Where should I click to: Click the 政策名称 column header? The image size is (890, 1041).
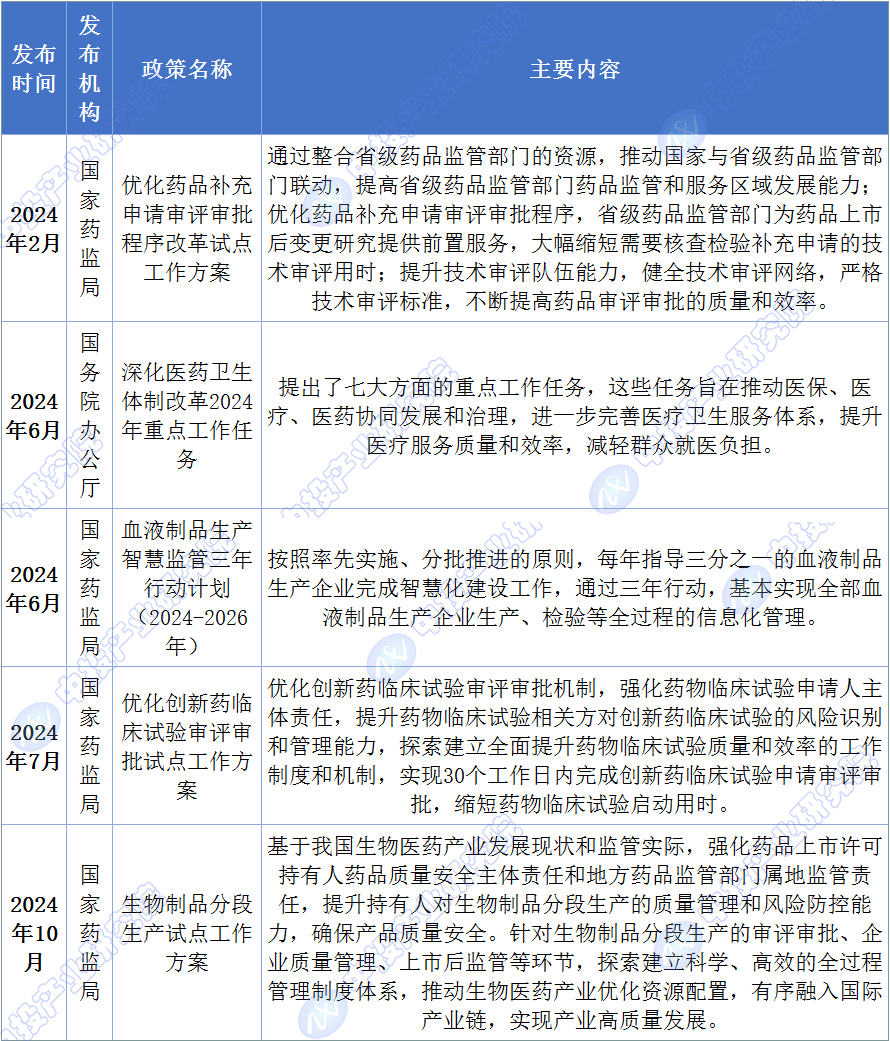coord(187,69)
